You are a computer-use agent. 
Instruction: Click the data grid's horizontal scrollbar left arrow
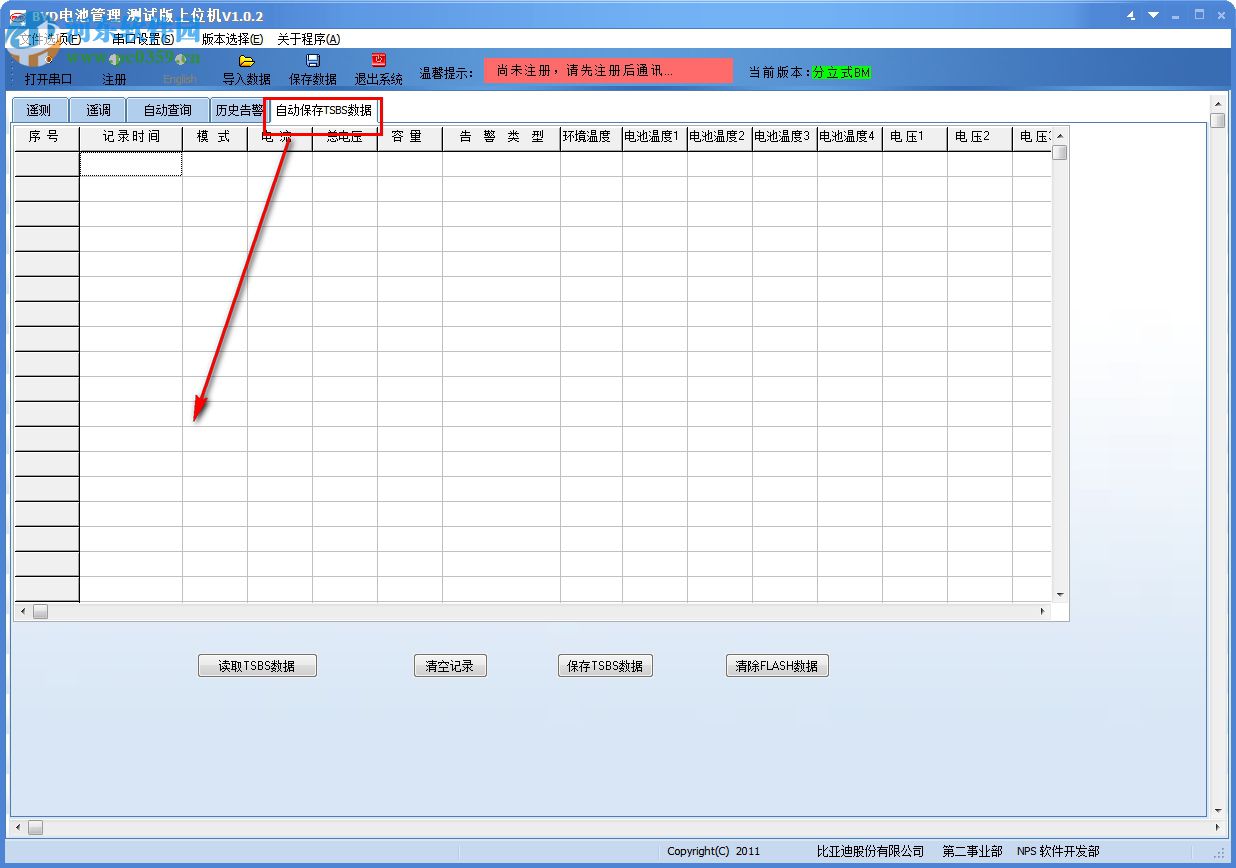[x=22, y=611]
